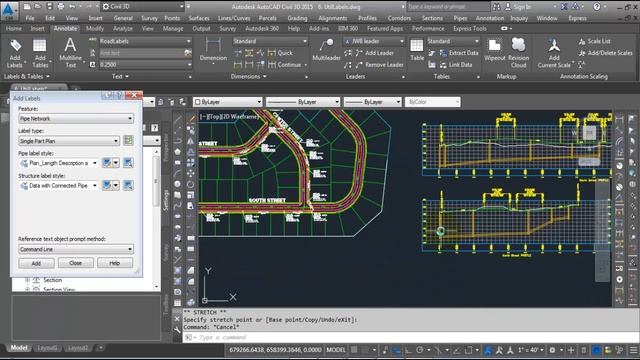
Task: Open the Alignments menu
Action: pyautogui.click(x=332, y=18)
